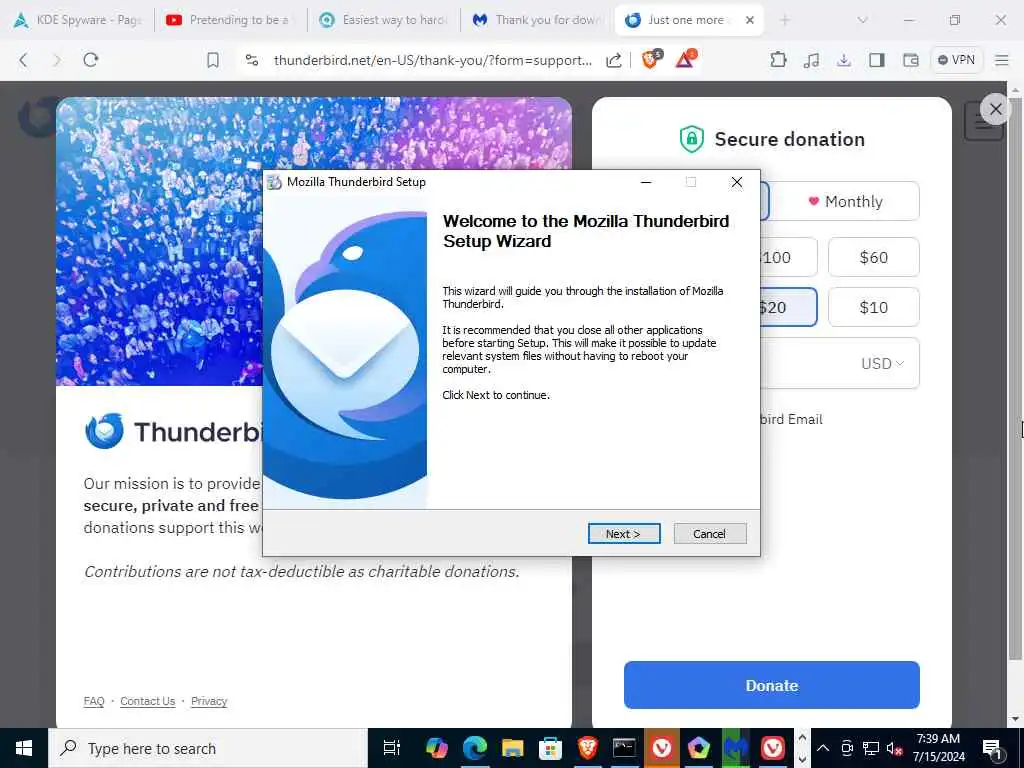Screen dimensions: 1024x768
Task: Open the tab search dropdown chevron
Action: point(862,20)
